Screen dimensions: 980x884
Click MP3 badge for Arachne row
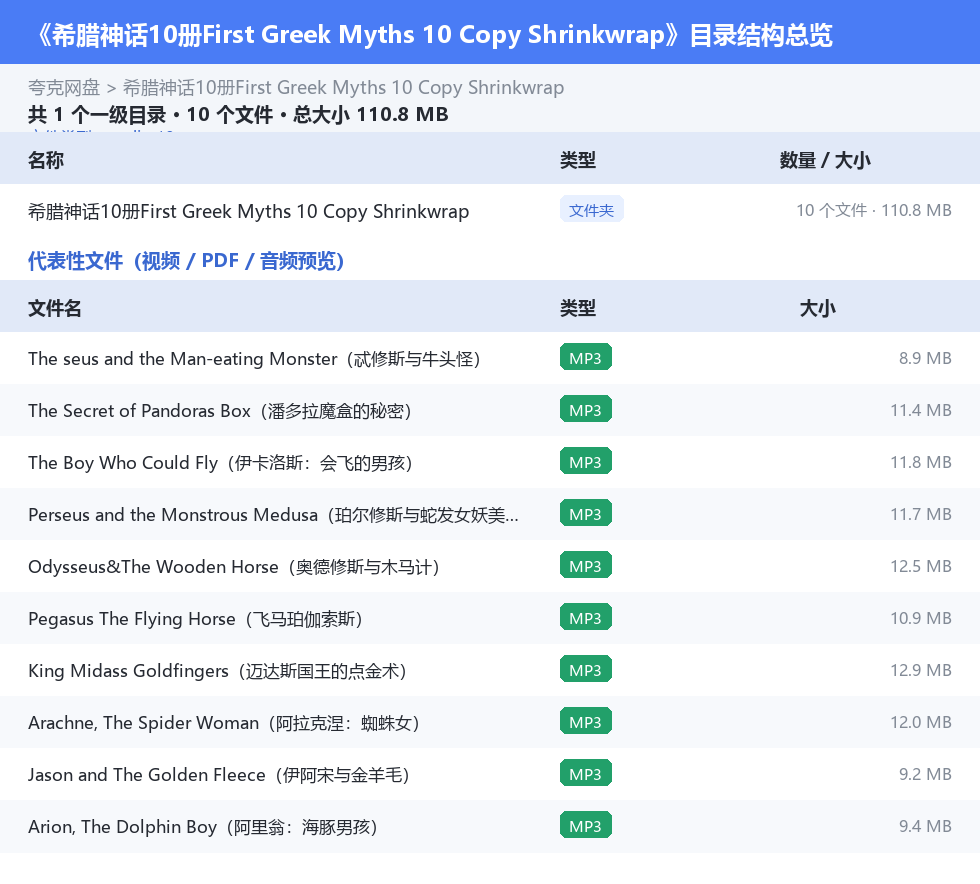(586, 721)
